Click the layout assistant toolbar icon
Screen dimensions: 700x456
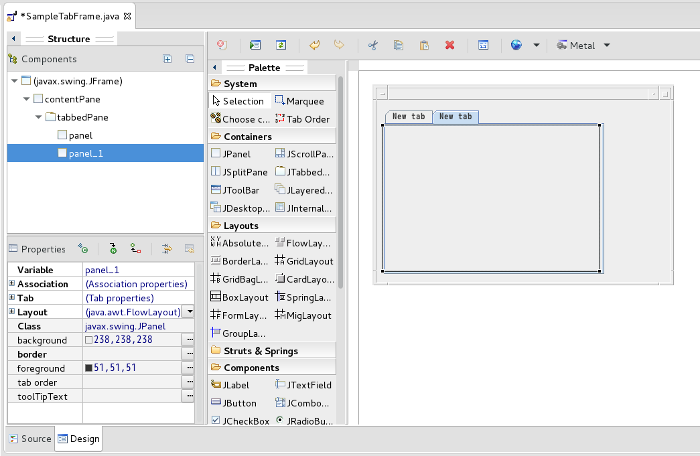483,45
